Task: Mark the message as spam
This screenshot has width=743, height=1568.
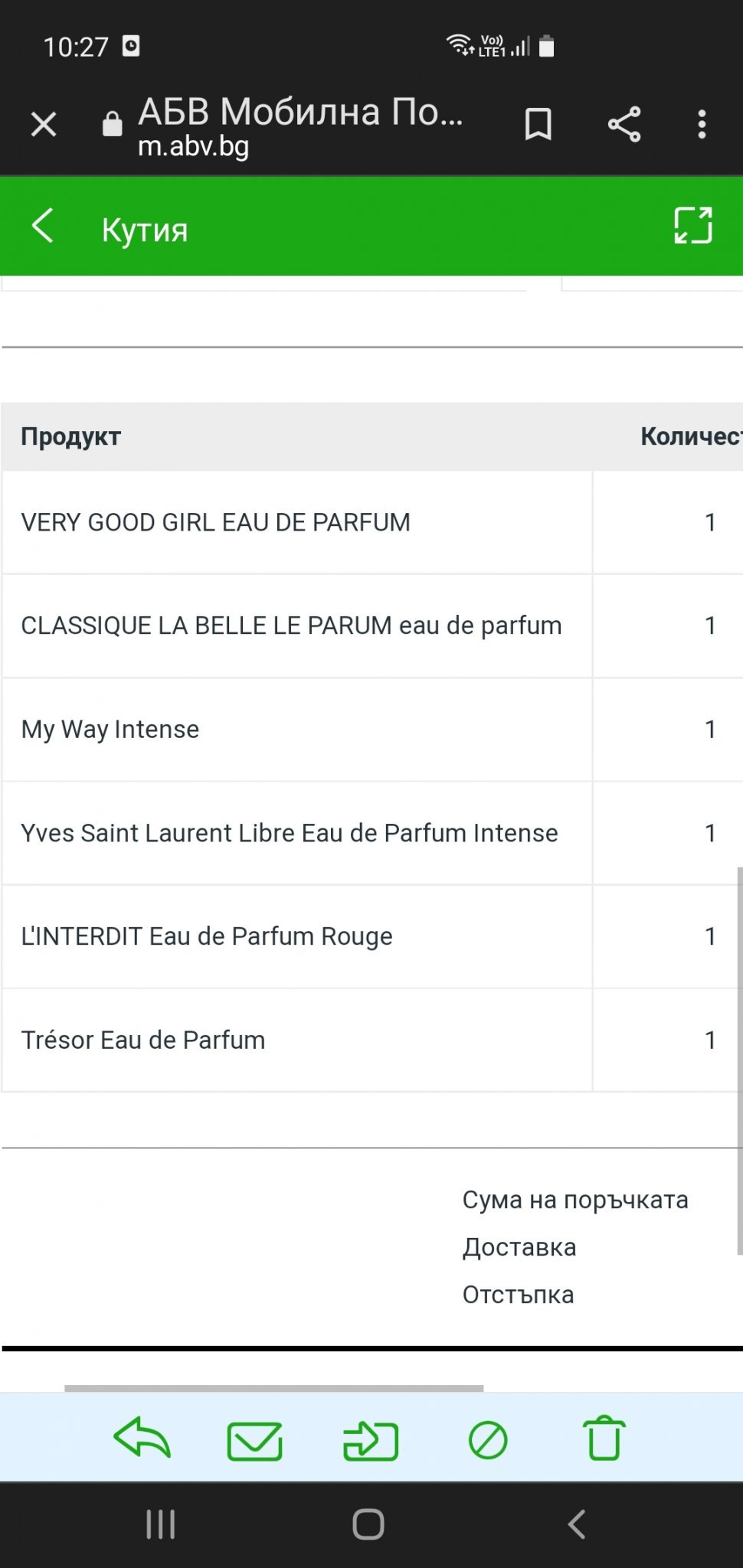Action: click(x=488, y=1440)
